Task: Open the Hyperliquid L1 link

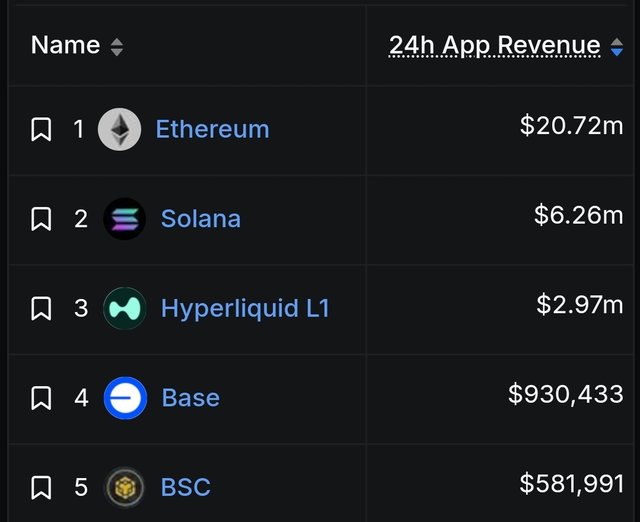Action: 245,309
